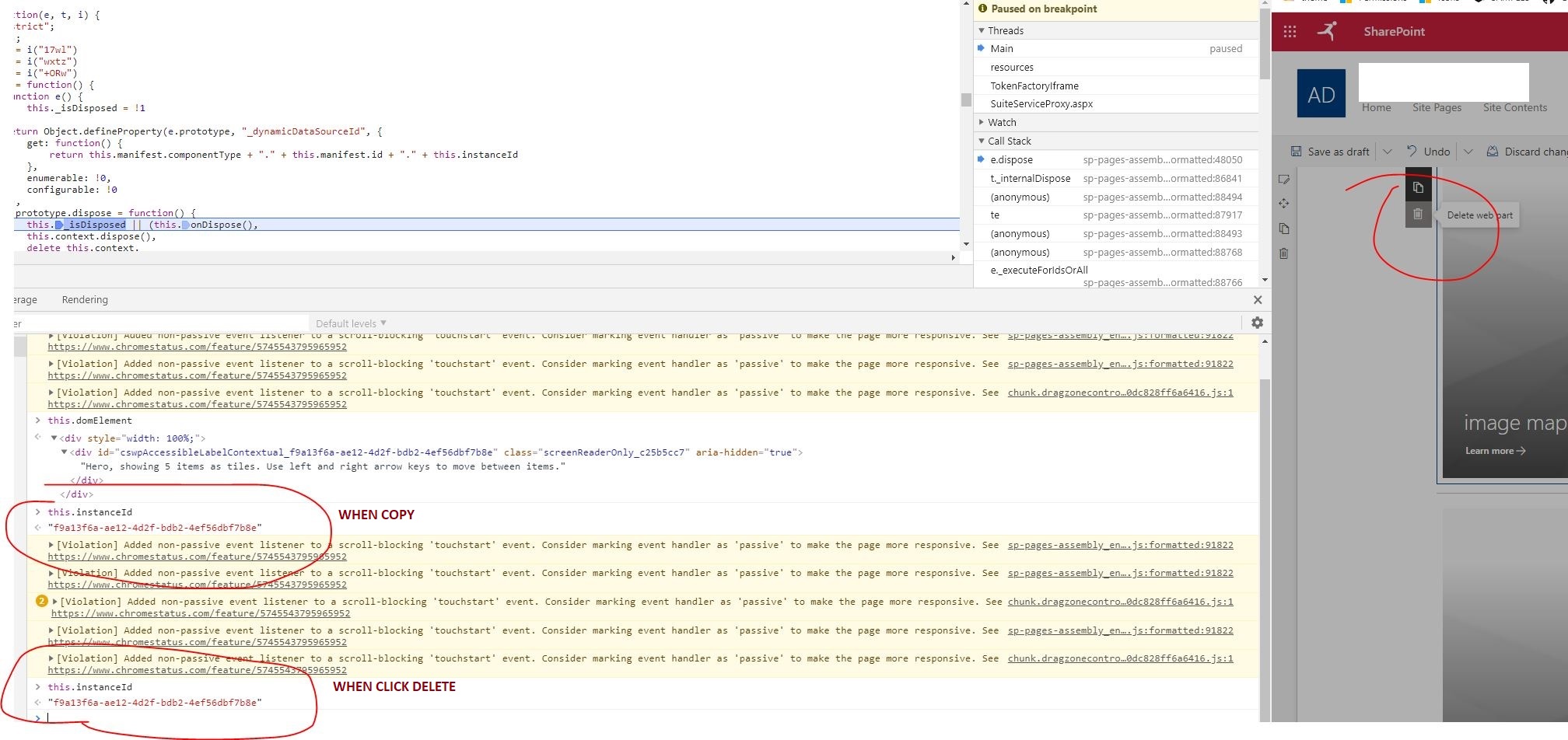Screen dimensions: 1568x740
Task: Select the Edit web part pencil icon
Action: tap(1283, 180)
